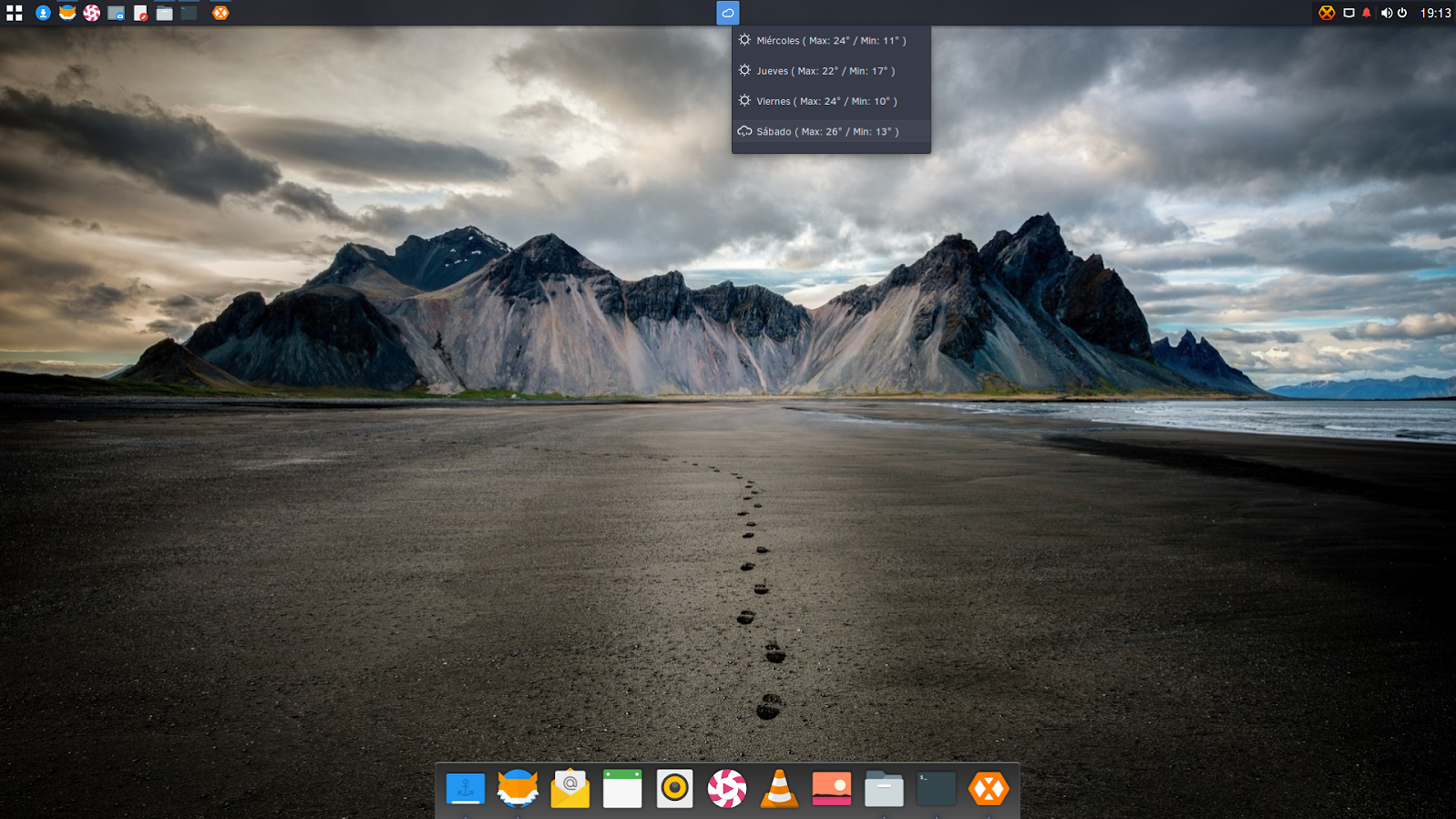Click the orange hexagon X tray icon
The image size is (1456, 819).
[1327, 13]
